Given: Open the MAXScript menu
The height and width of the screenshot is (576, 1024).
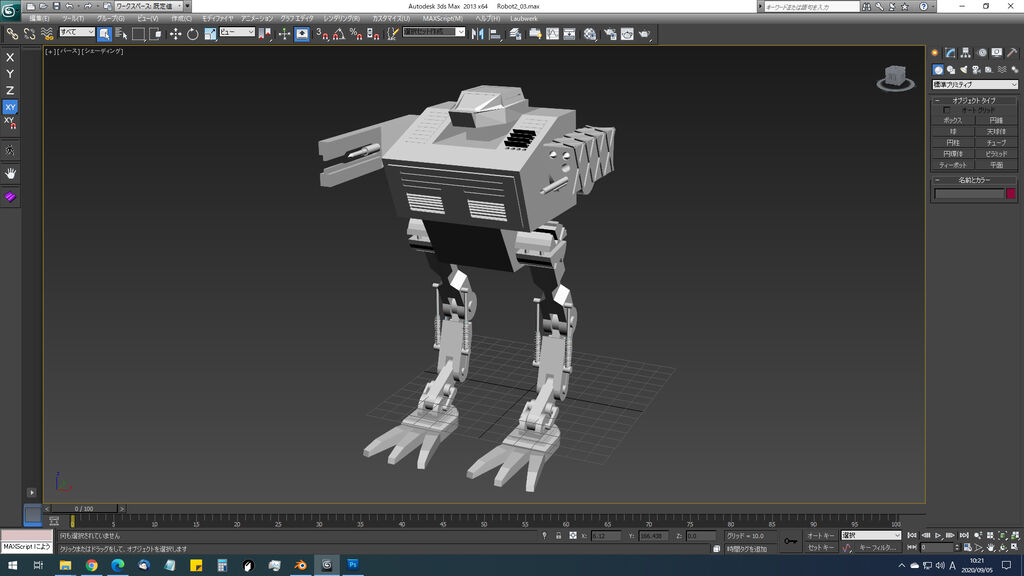Looking at the screenshot, I should tap(442, 19).
